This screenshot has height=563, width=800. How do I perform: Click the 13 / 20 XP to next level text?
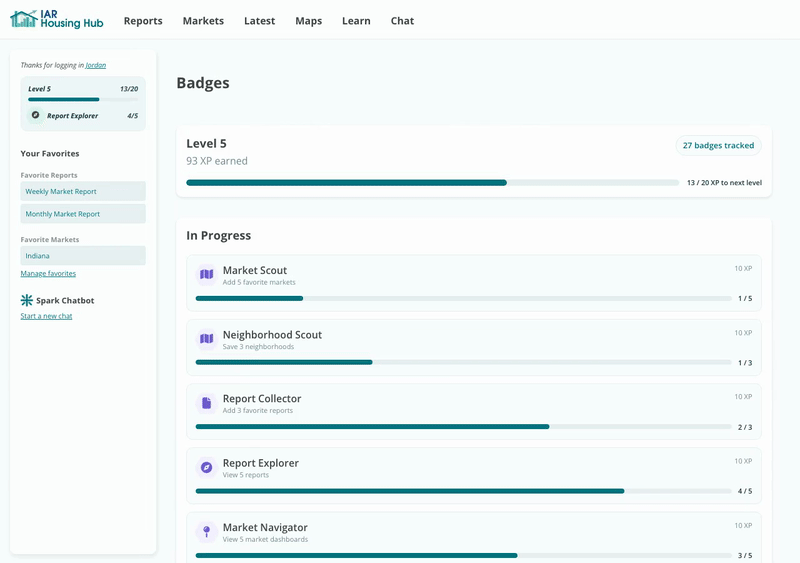click(724, 183)
